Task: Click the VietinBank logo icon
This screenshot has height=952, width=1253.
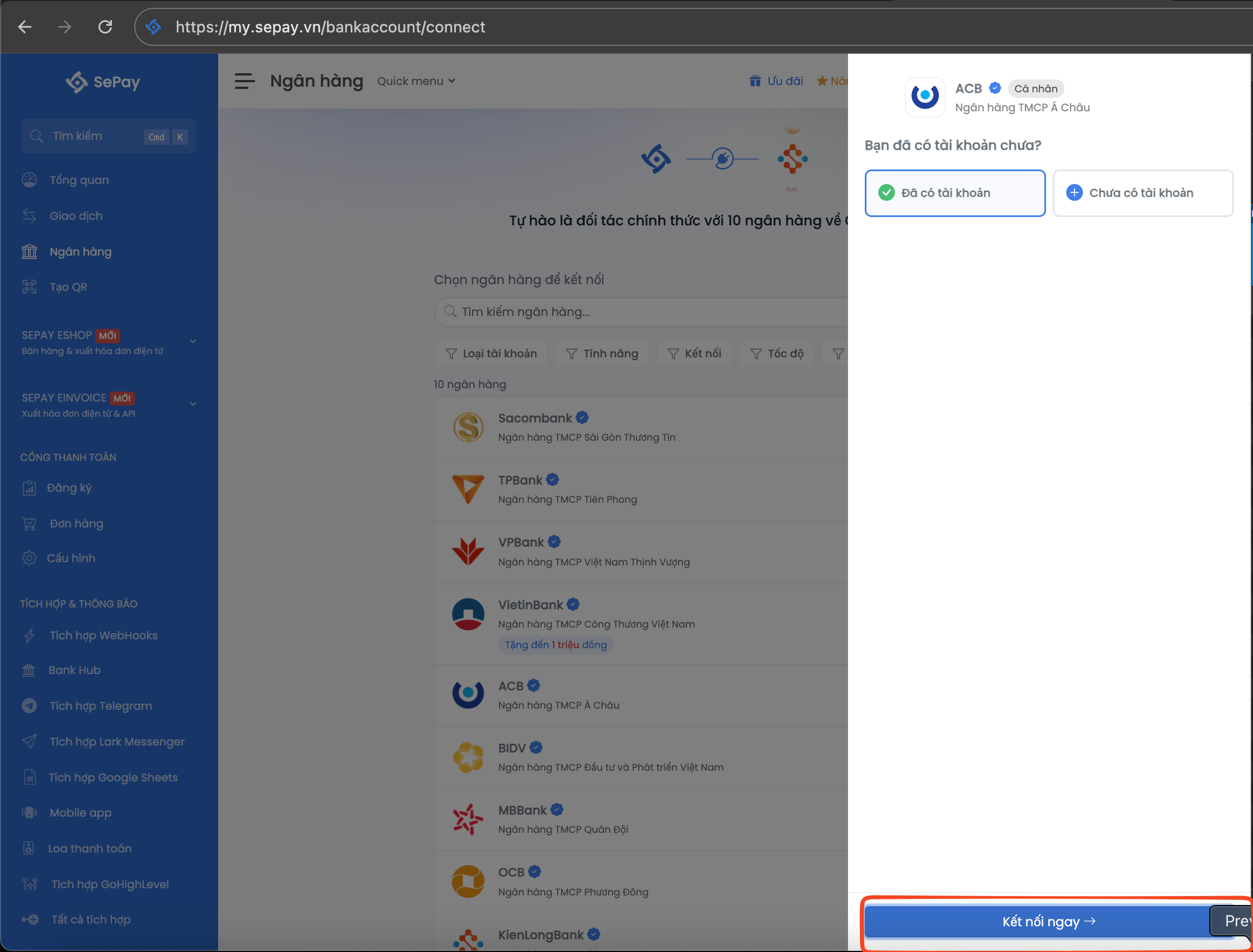Action: click(x=468, y=614)
